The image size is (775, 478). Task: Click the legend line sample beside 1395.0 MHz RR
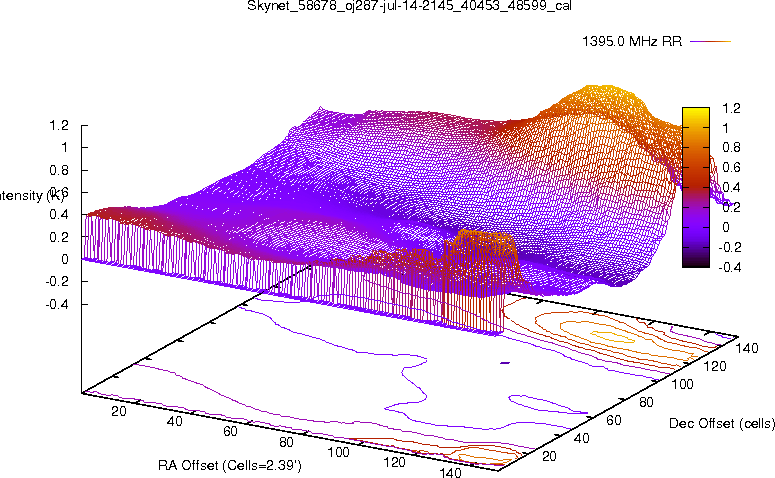710,42
